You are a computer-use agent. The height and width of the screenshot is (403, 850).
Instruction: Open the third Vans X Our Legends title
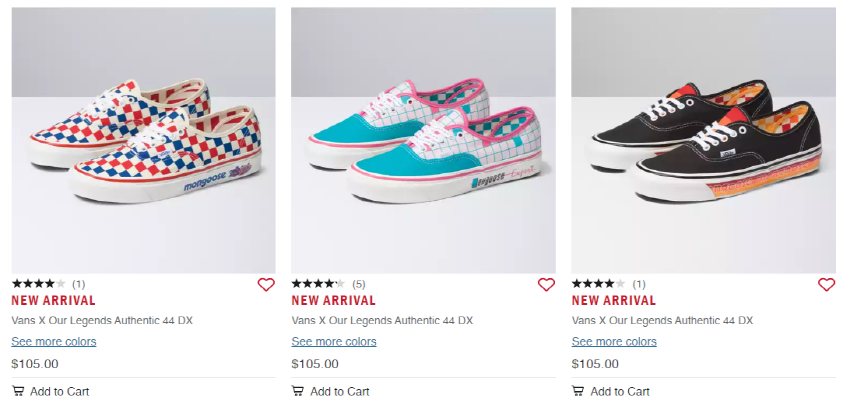click(x=662, y=321)
